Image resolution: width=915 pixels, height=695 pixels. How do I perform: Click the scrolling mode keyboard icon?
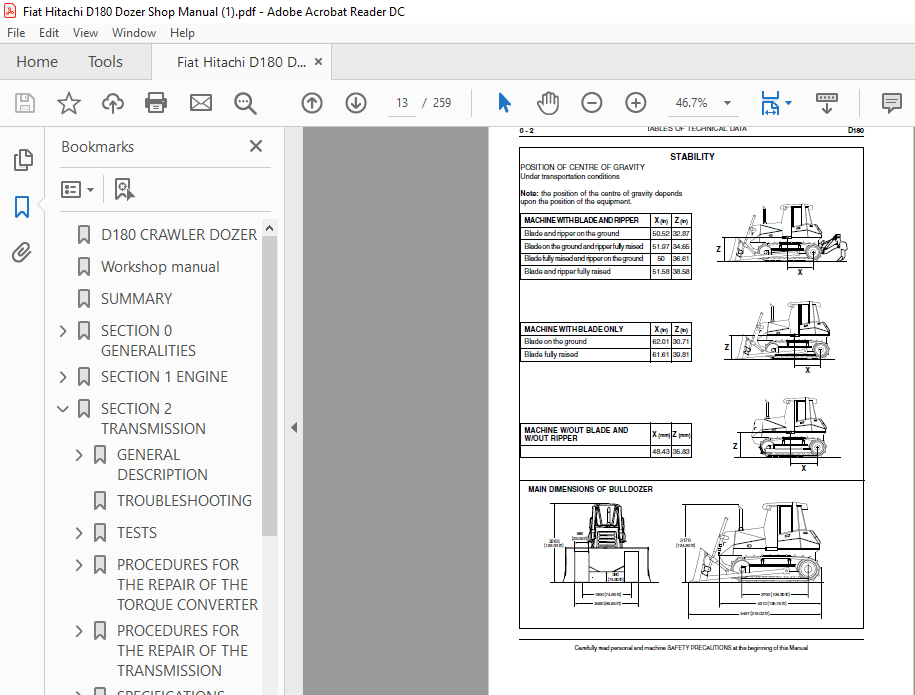827,103
